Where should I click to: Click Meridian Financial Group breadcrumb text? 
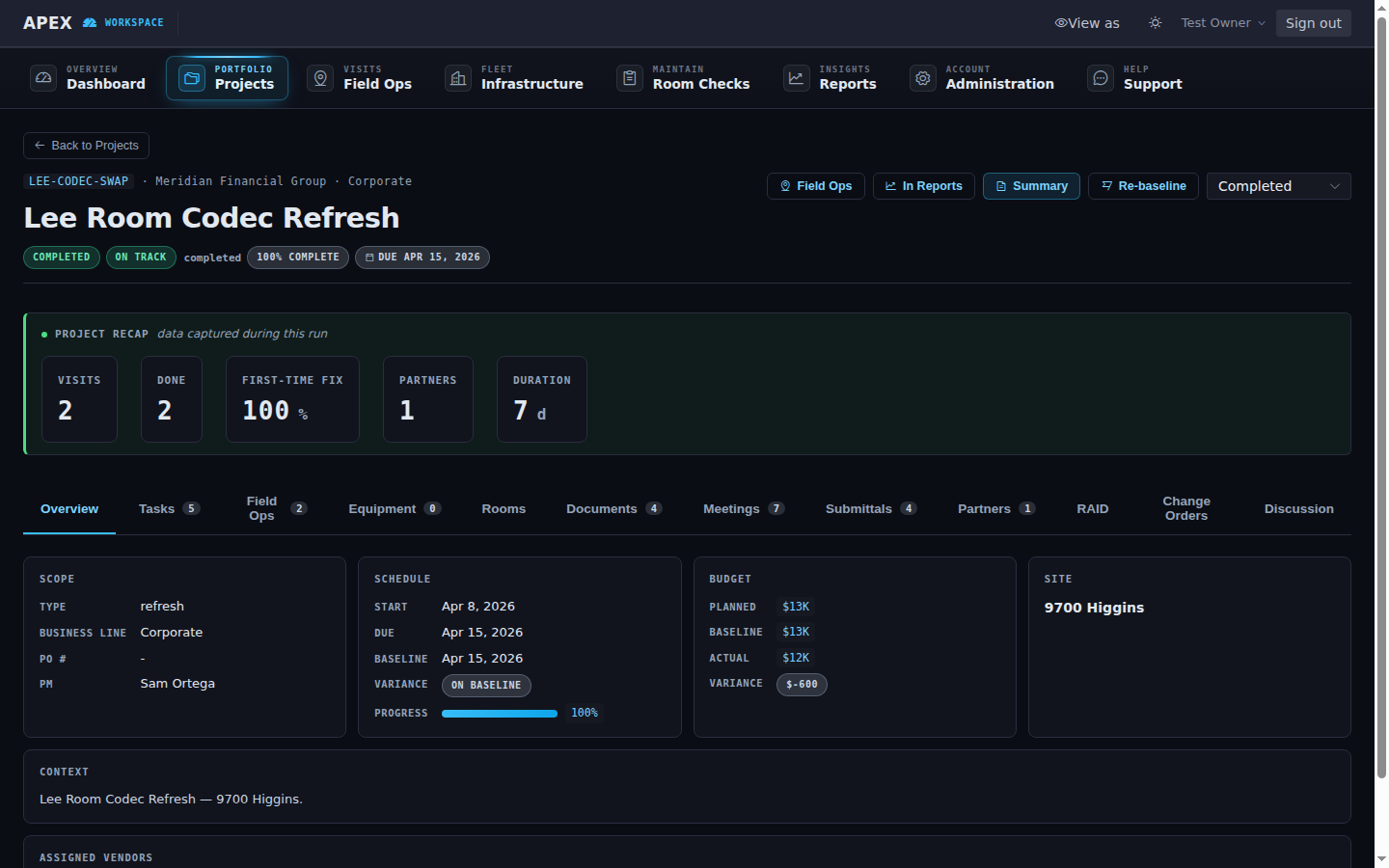pyautogui.click(x=240, y=181)
